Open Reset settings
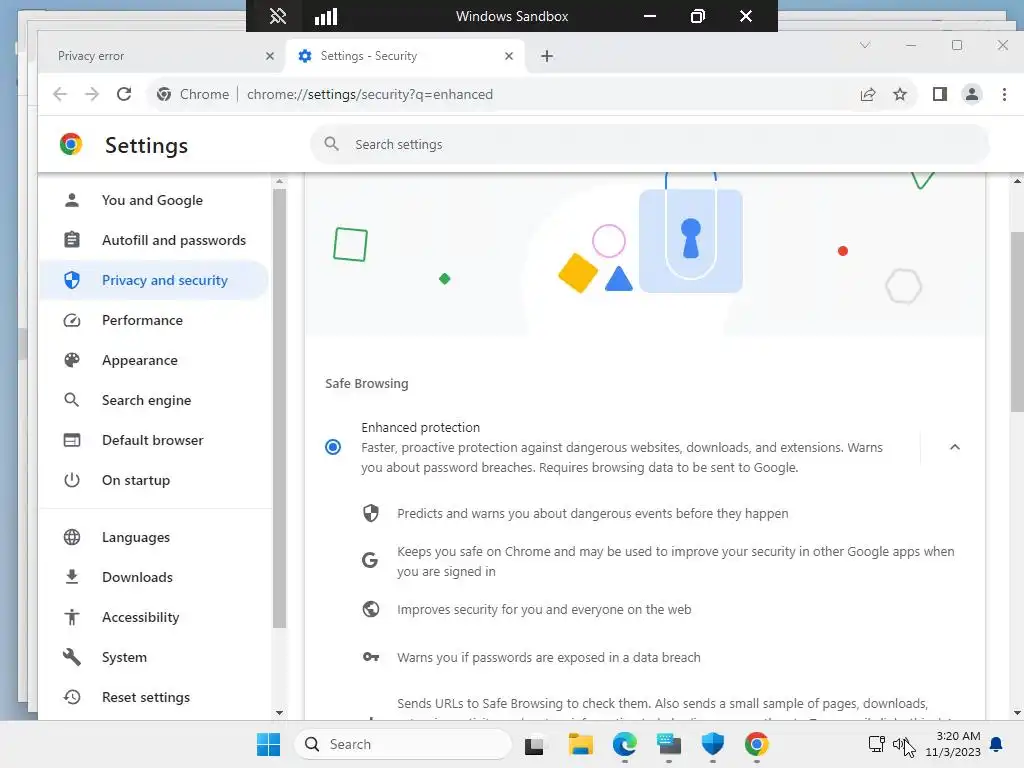 153,697
